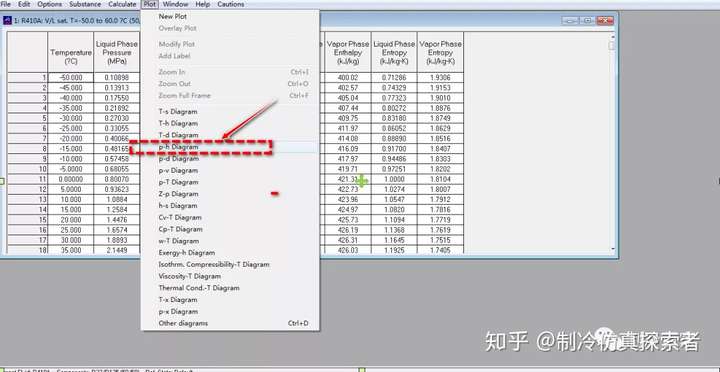Click the temperature cell -25.000
This screenshot has width=720, height=372.
coord(71,128)
